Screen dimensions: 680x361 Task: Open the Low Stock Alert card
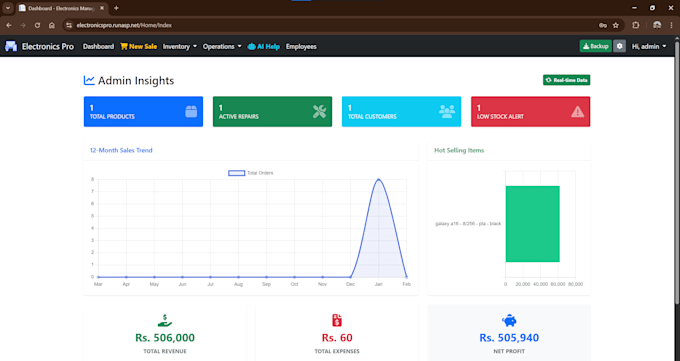pos(530,112)
